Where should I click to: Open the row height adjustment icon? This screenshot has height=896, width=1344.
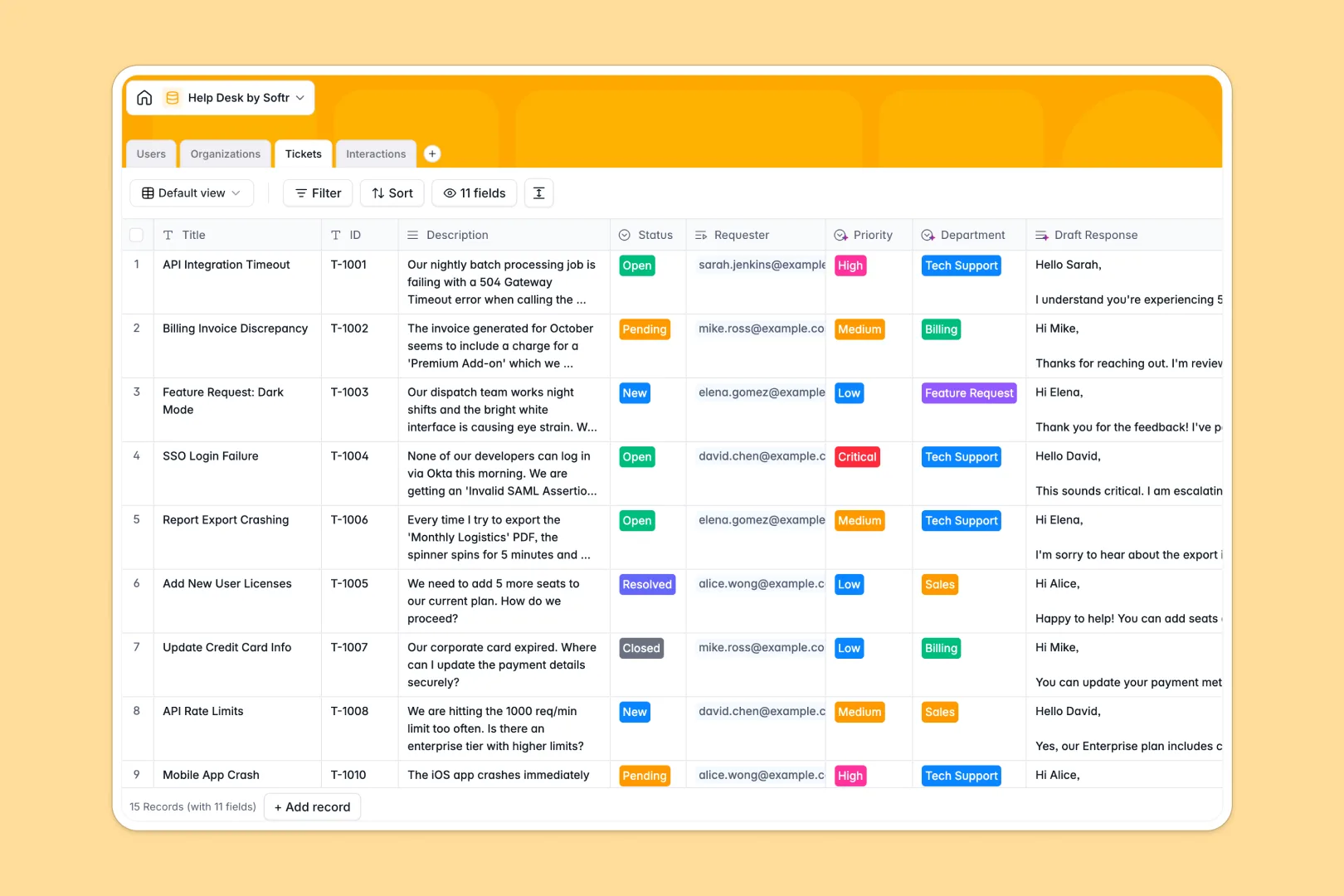pyautogui.click(x=538, y=192)
